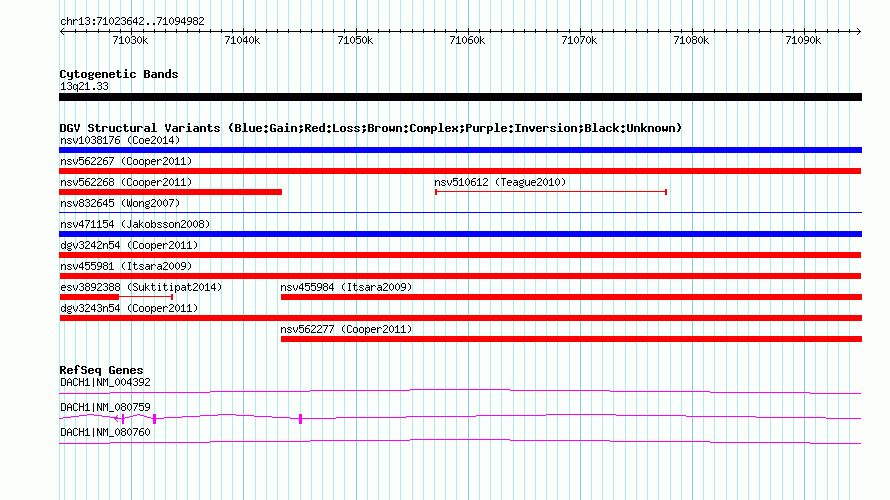890x500 pixels.
Task: Click the left arrow of the ruler
Action: (x=62, y=31)
